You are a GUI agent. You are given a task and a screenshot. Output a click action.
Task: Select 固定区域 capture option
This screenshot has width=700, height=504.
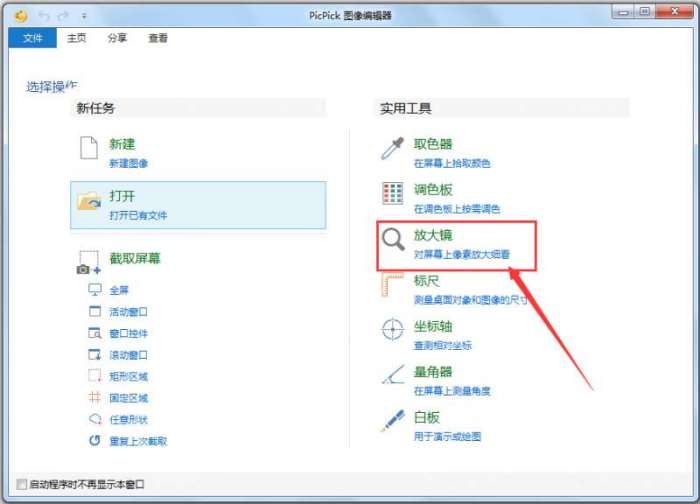pyautogui.click(x=129, y=398)
